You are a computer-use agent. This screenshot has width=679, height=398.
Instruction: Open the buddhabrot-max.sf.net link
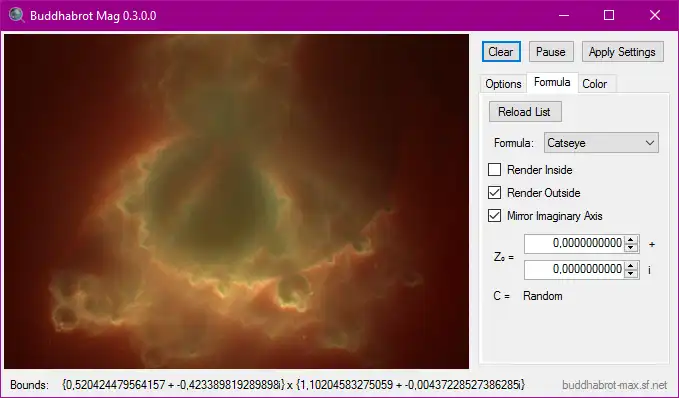[x=614, y=385]
